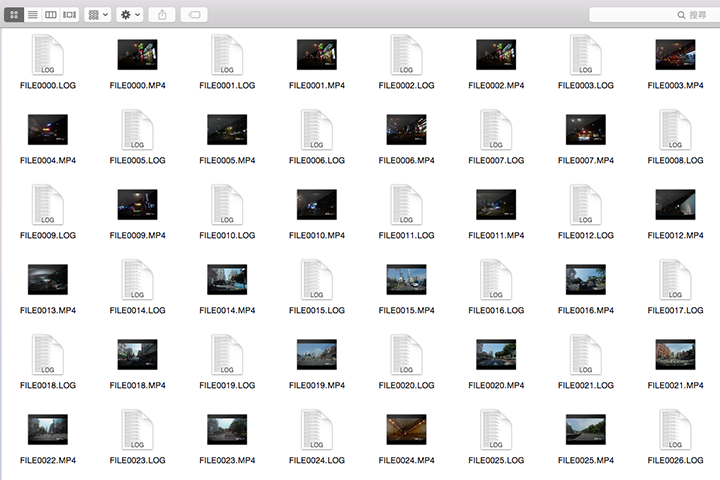
Task: Select the FILE0022.MP4 video thumbnail
Action: tap(48, 429)
